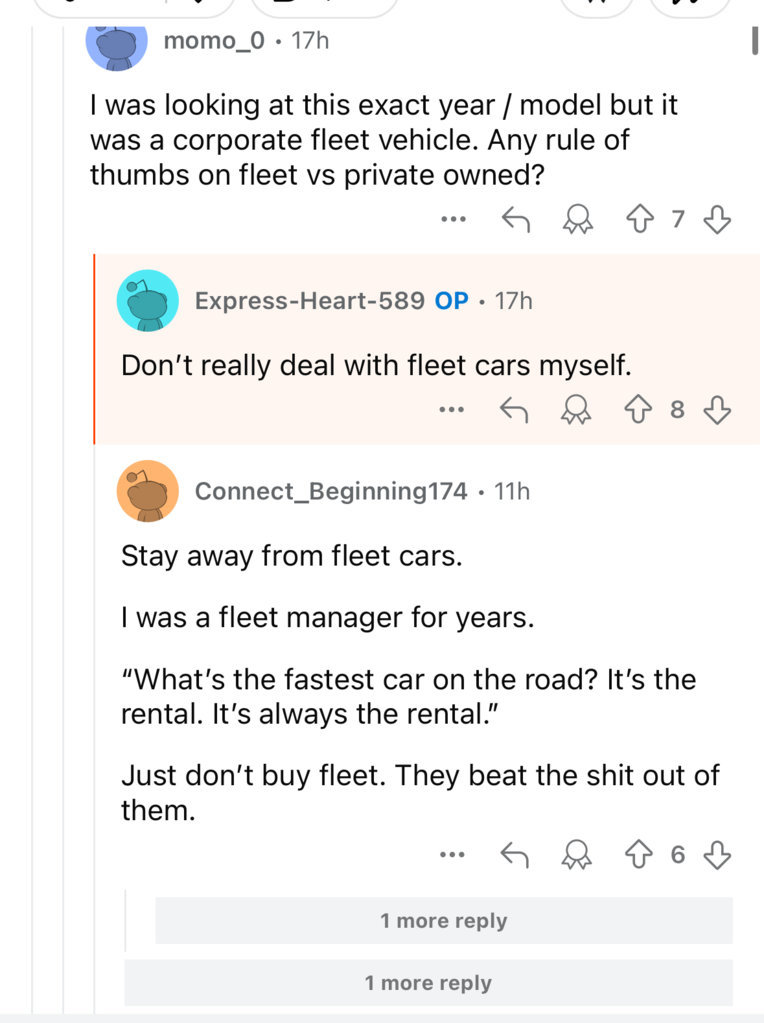Screen dimensions: 764x1023
Task: Upvote momo_0's fleet vehicle comment
Action: tap(639, 219)
